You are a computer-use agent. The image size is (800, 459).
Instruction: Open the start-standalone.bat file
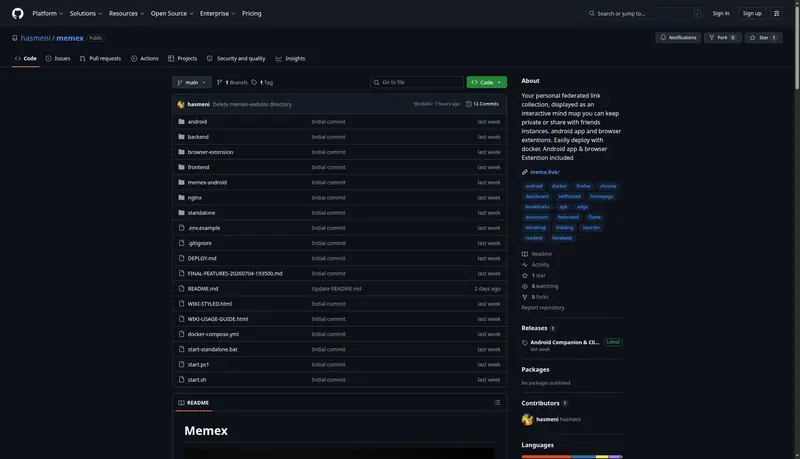coord(212,349)
